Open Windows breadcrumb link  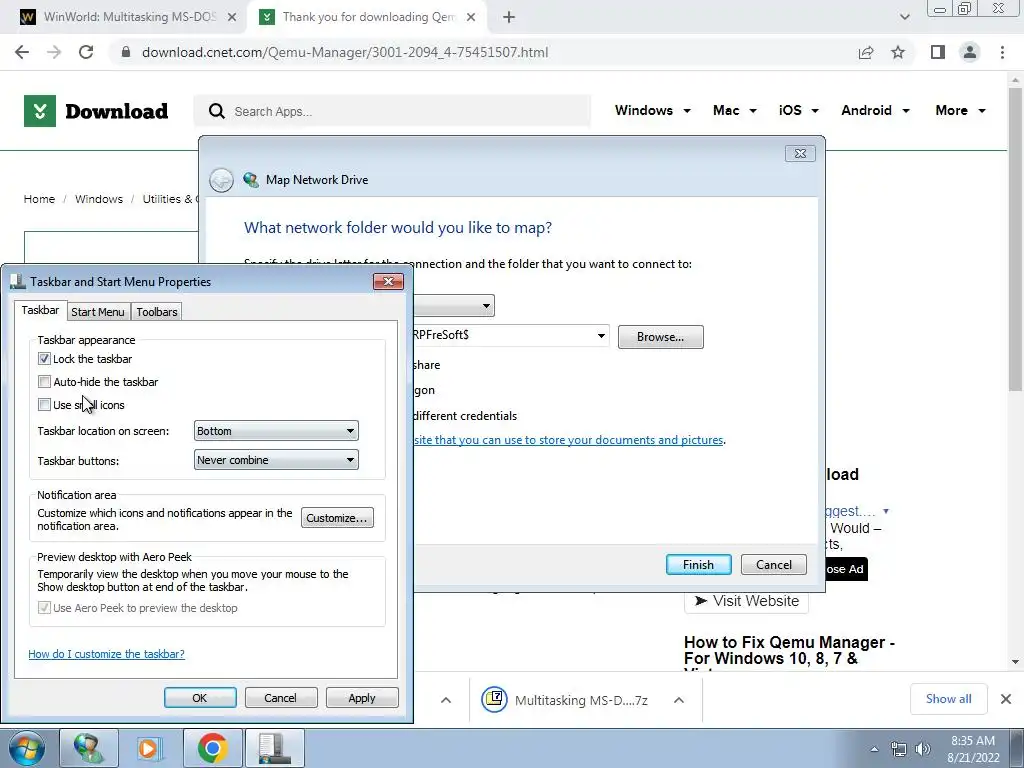pyautogui.click(x=99, y=199)
